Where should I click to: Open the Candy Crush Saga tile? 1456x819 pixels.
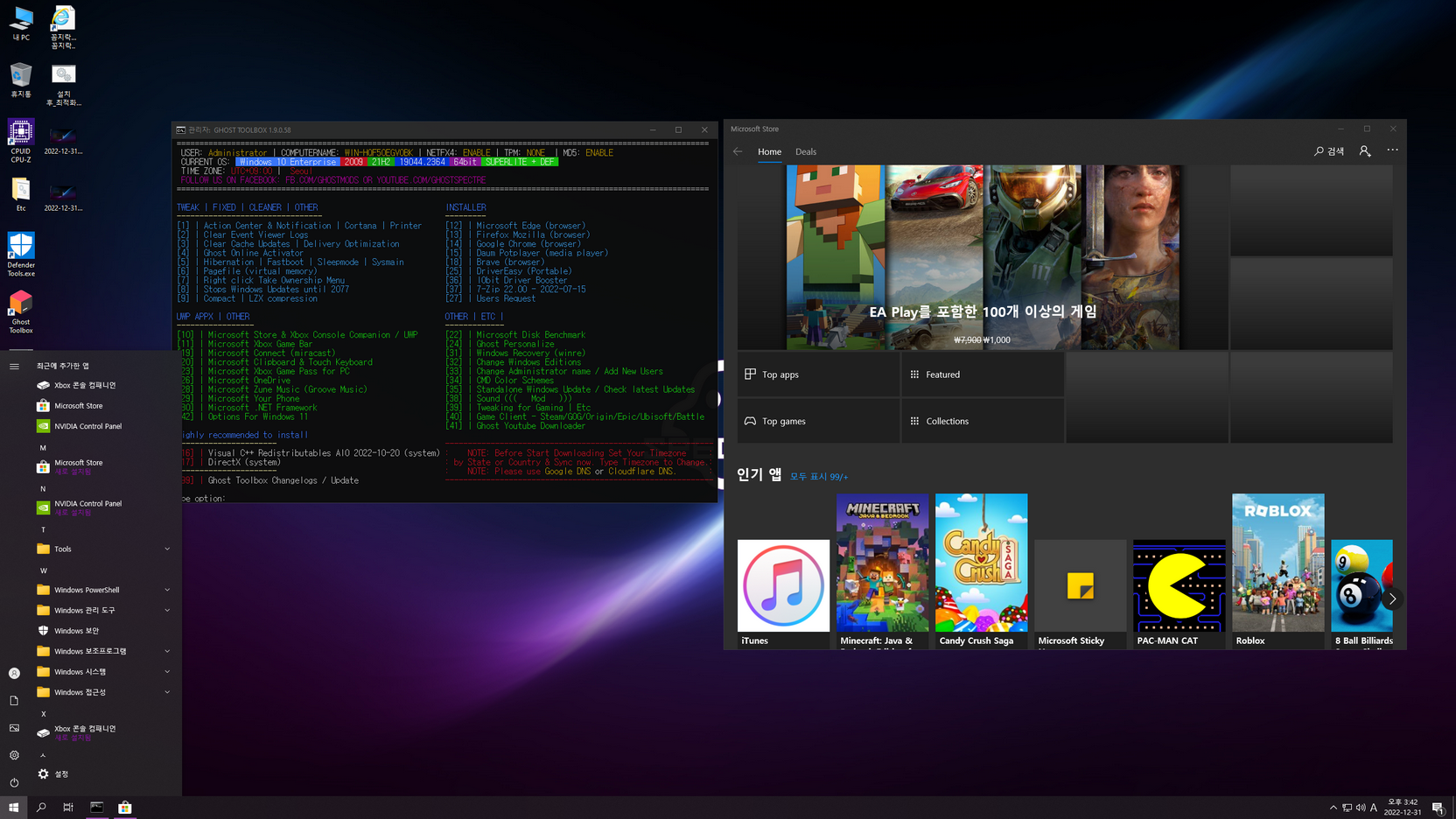tap(981, 570)
